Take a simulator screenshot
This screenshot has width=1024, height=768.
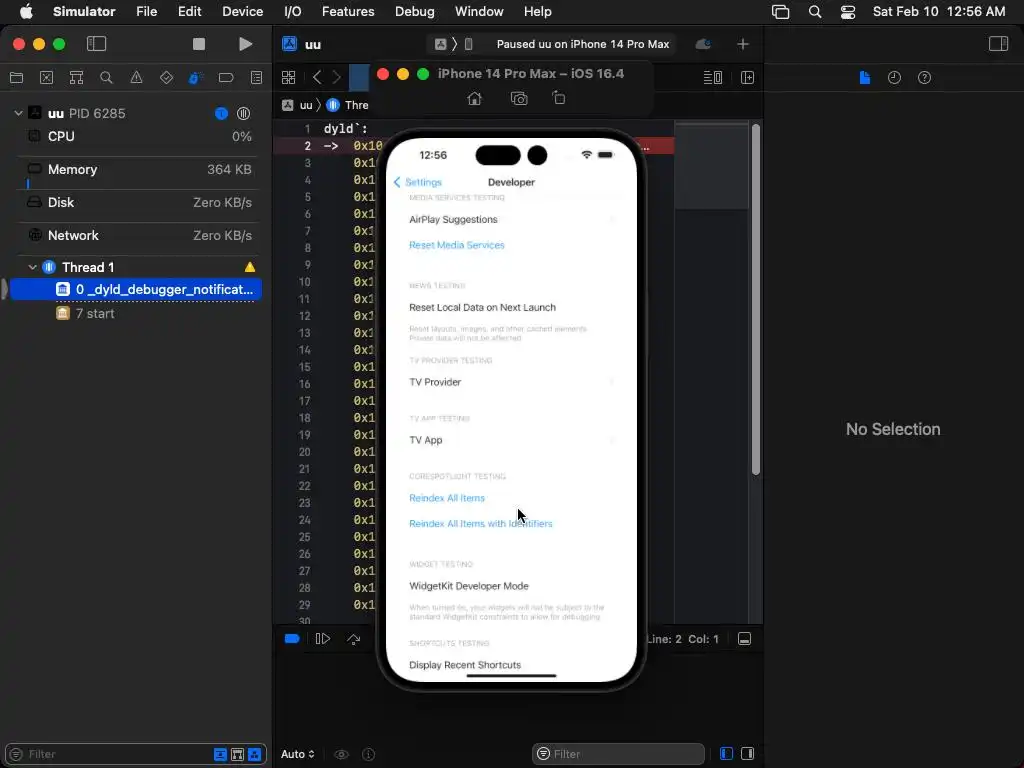519,99
